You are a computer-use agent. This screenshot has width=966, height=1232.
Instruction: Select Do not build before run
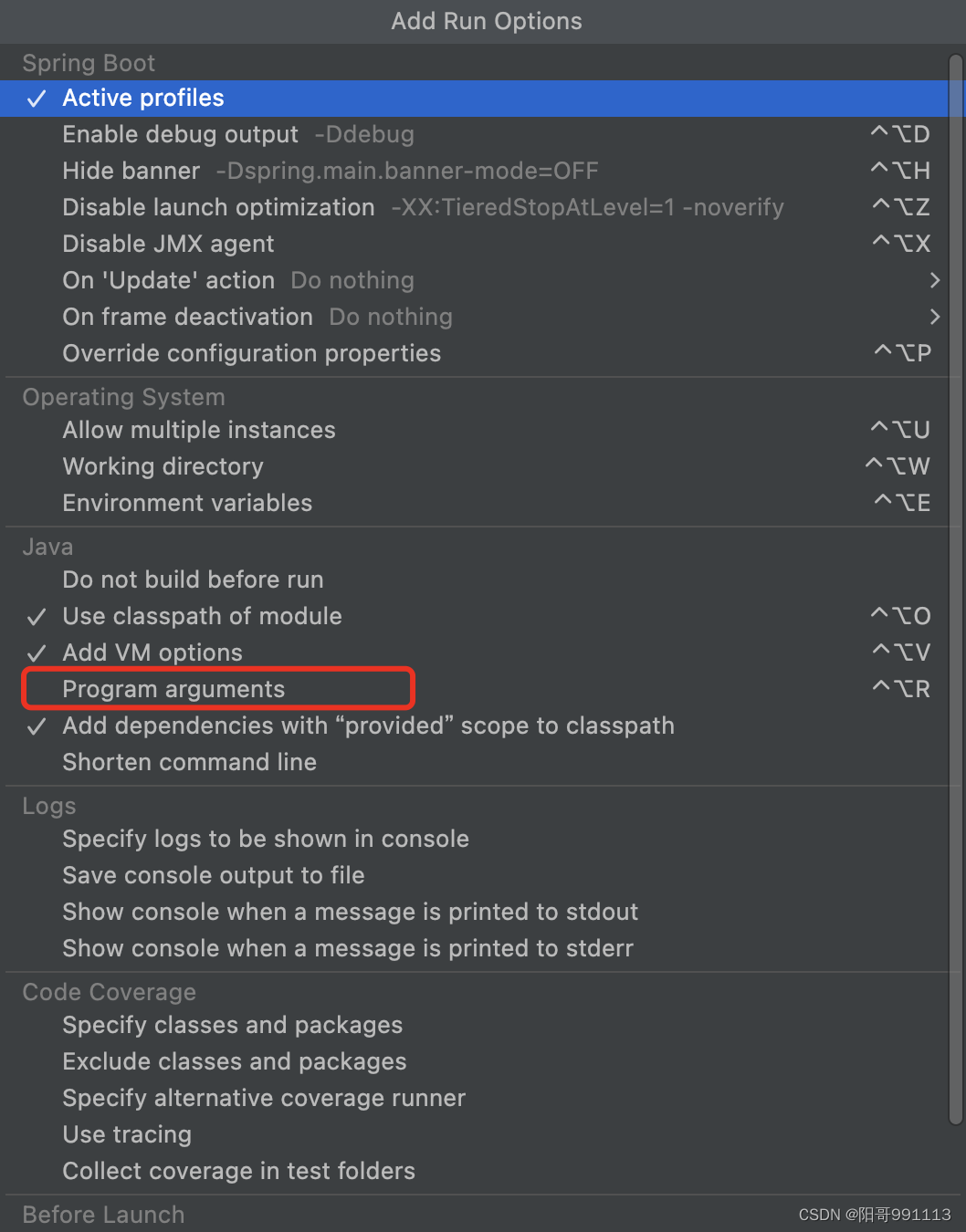coord(477,579)
